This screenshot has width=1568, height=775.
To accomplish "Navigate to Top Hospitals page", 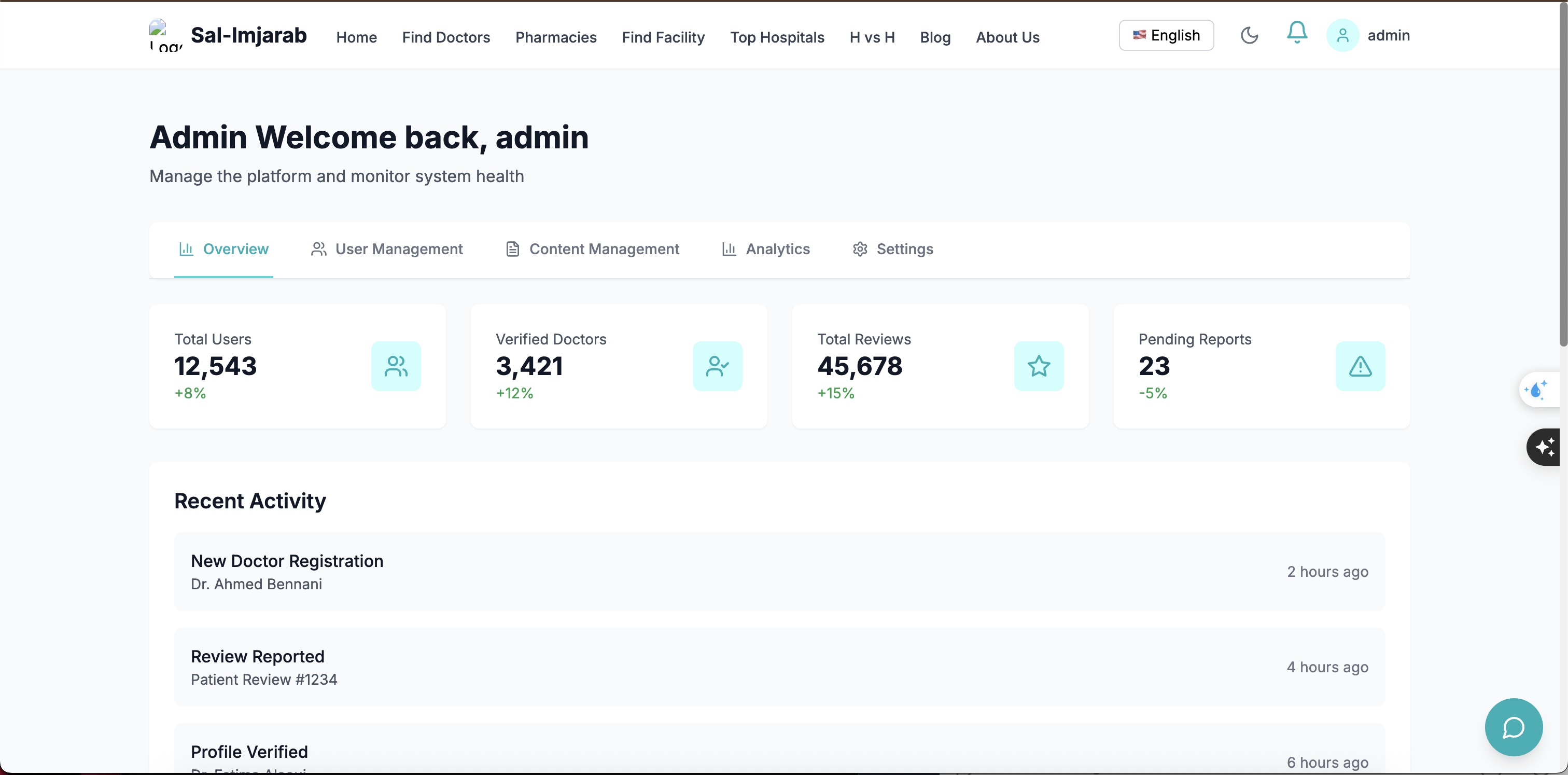I will 777,37.
